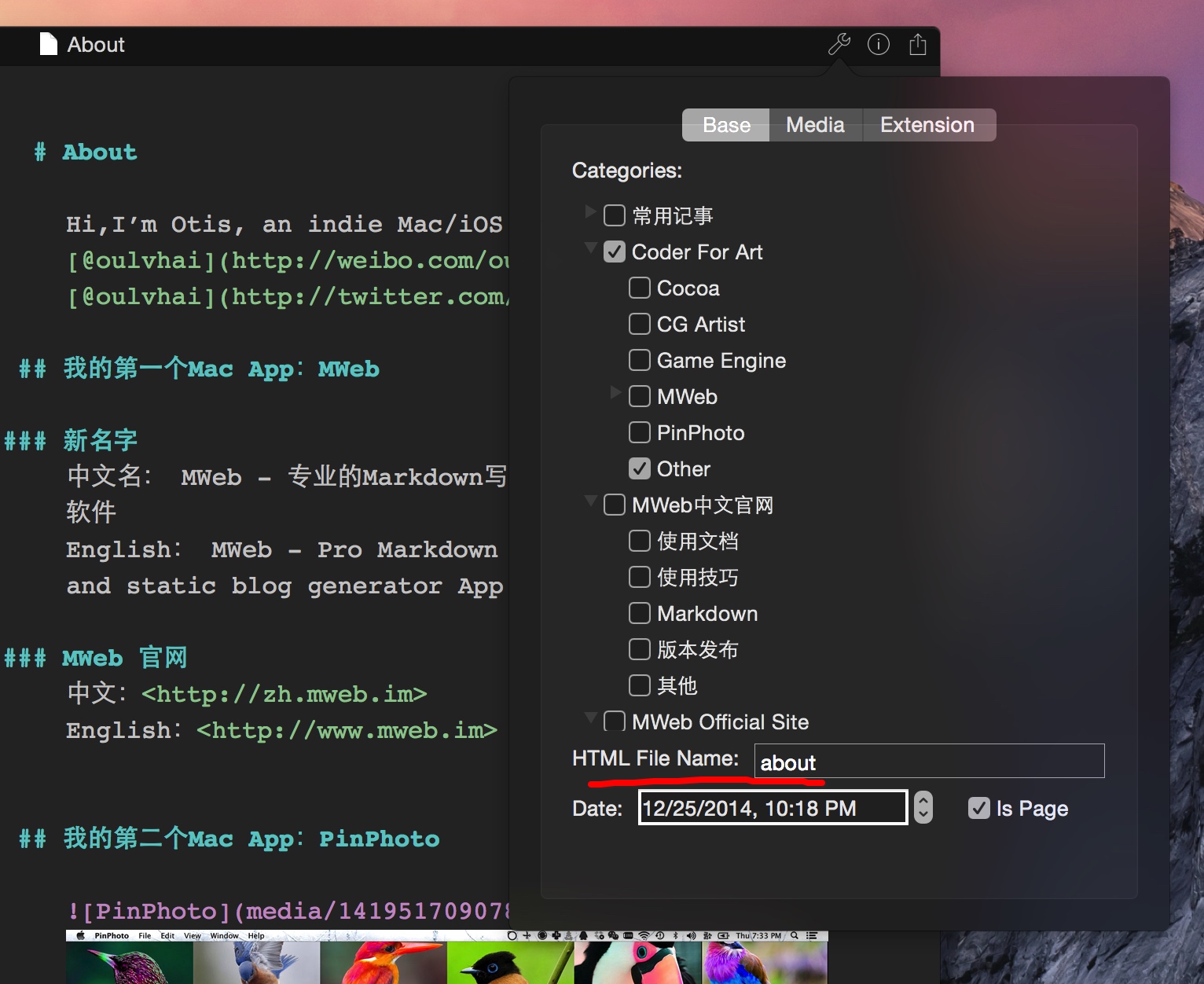Image resolution: width=1204 pixels, height=984 pixels.
Task: Click the HTML File Name input field
Action: click(929, 761)
